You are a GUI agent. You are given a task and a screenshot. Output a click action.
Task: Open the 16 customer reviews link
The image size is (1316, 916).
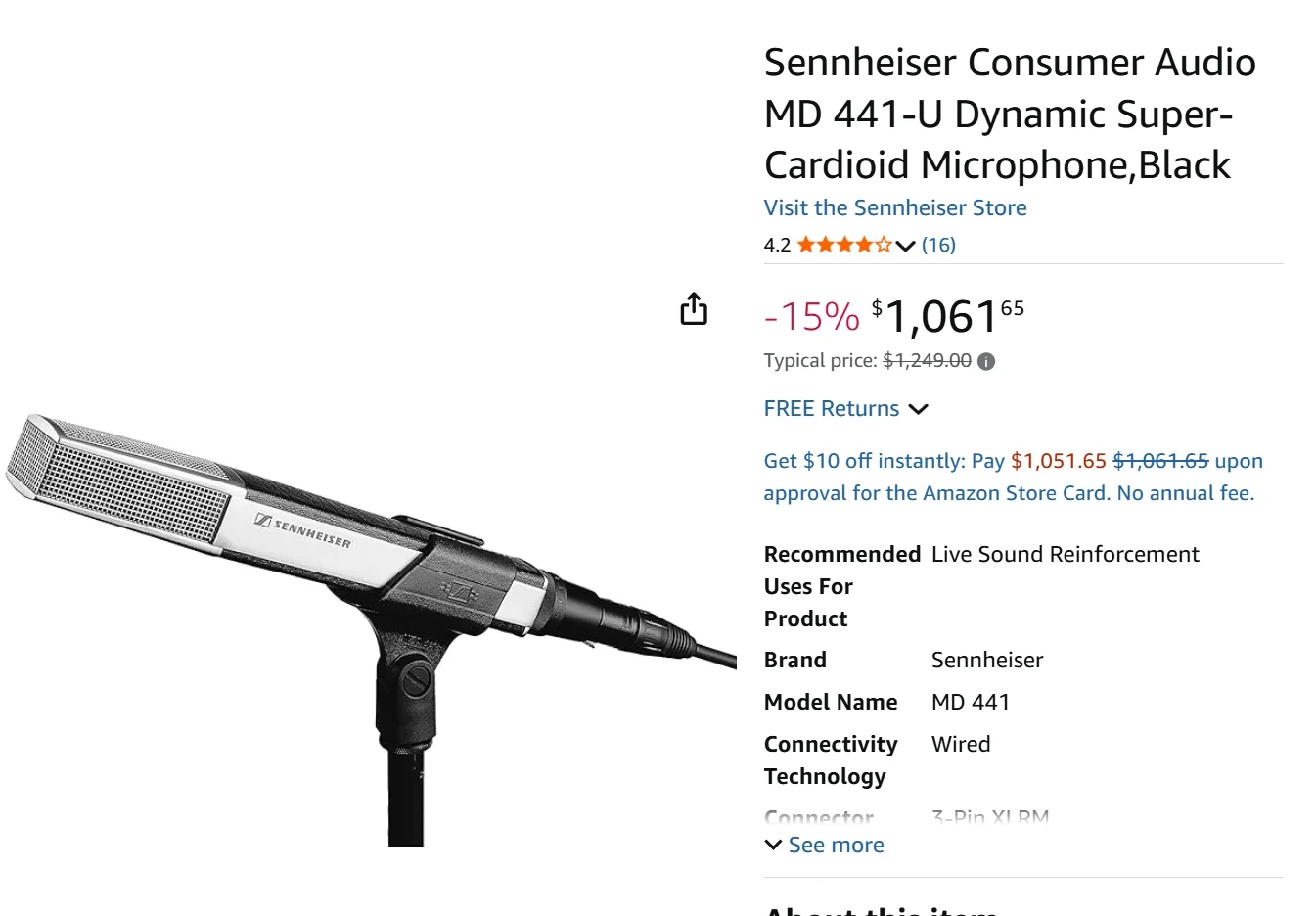(938, 245)
